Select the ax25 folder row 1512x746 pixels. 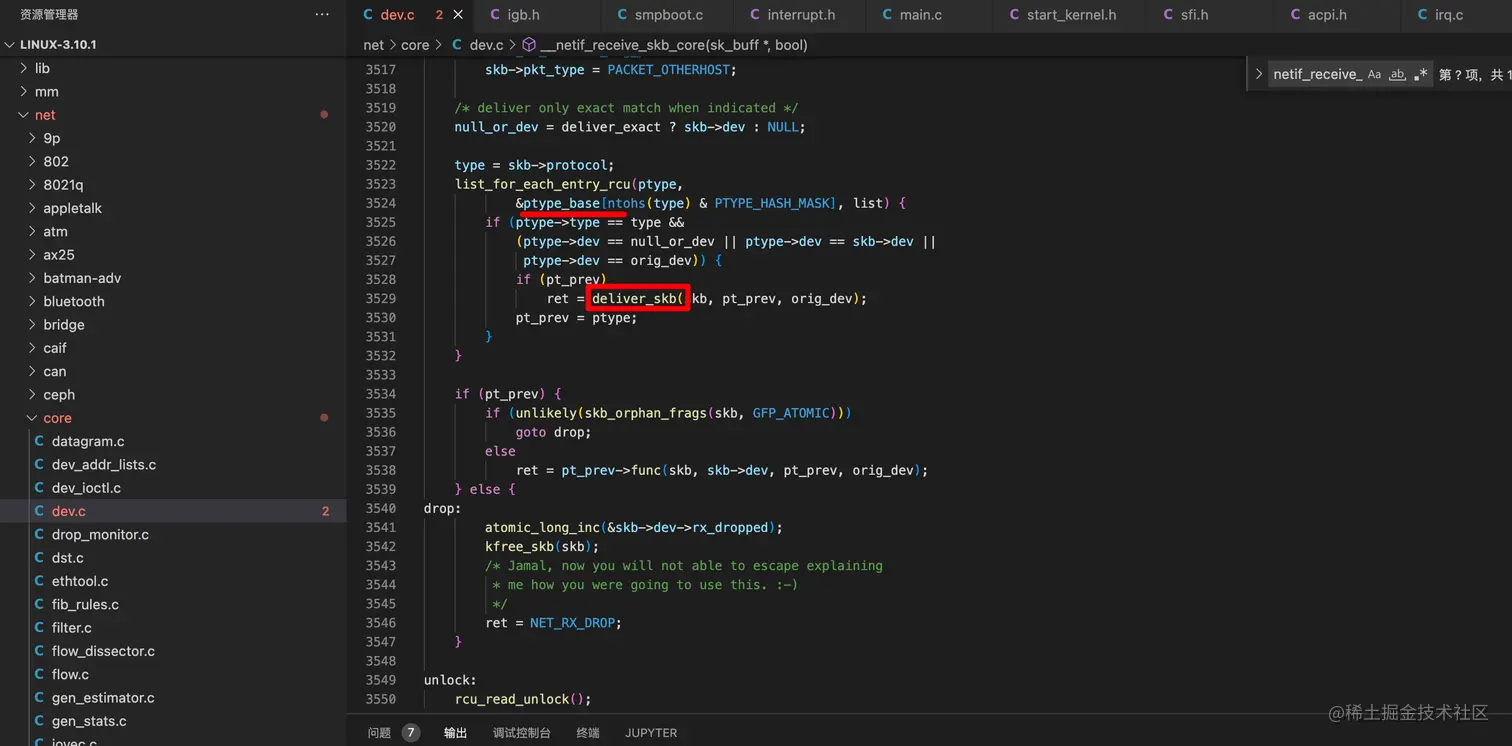[x=173, y=255]
